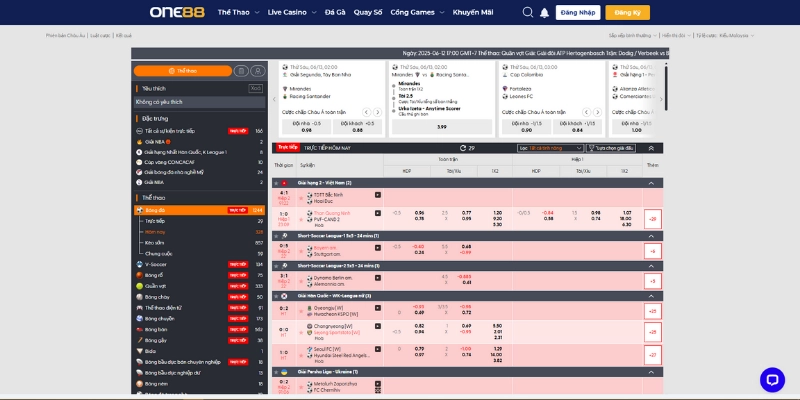Play live stream for Dynamo Berlin am. match
Viewport: 800px width, 400px height.
[378, 278]
